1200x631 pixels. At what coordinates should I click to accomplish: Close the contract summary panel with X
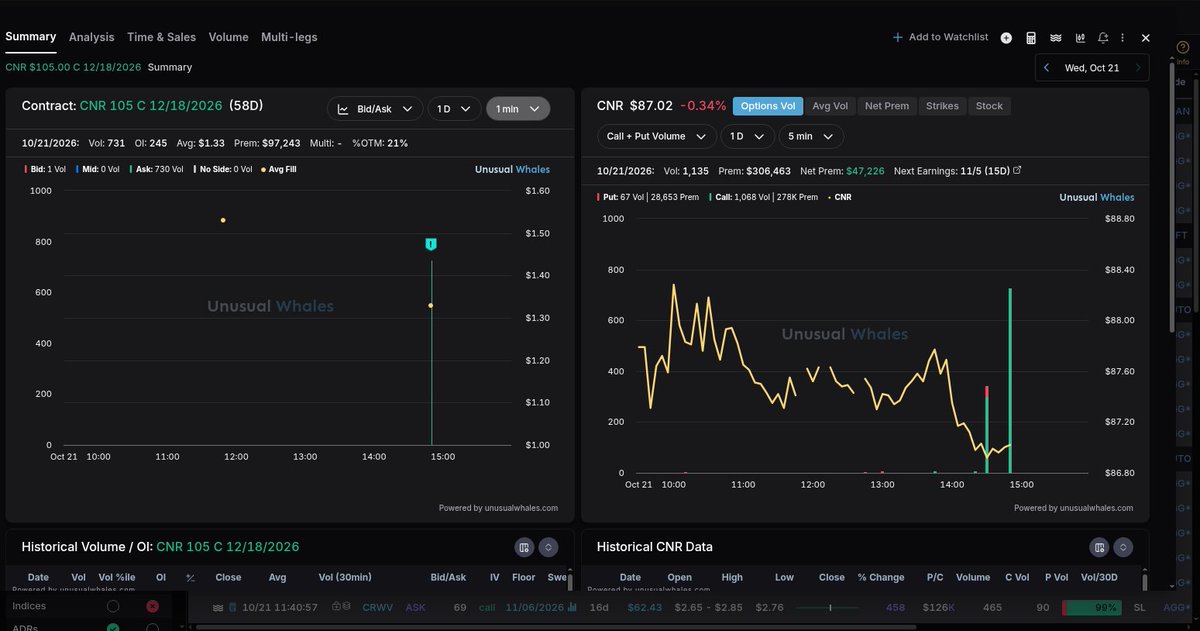(x=1146, y=38)
